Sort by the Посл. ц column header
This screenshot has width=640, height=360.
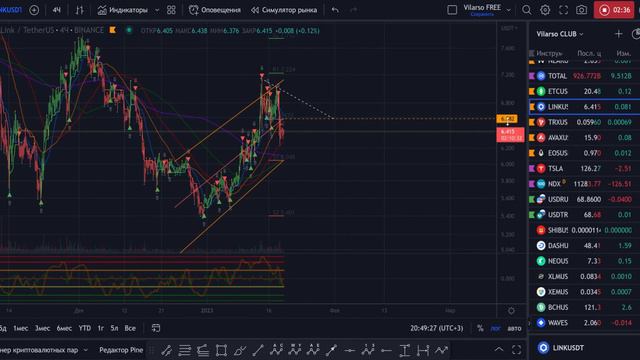tap(589, 53)
